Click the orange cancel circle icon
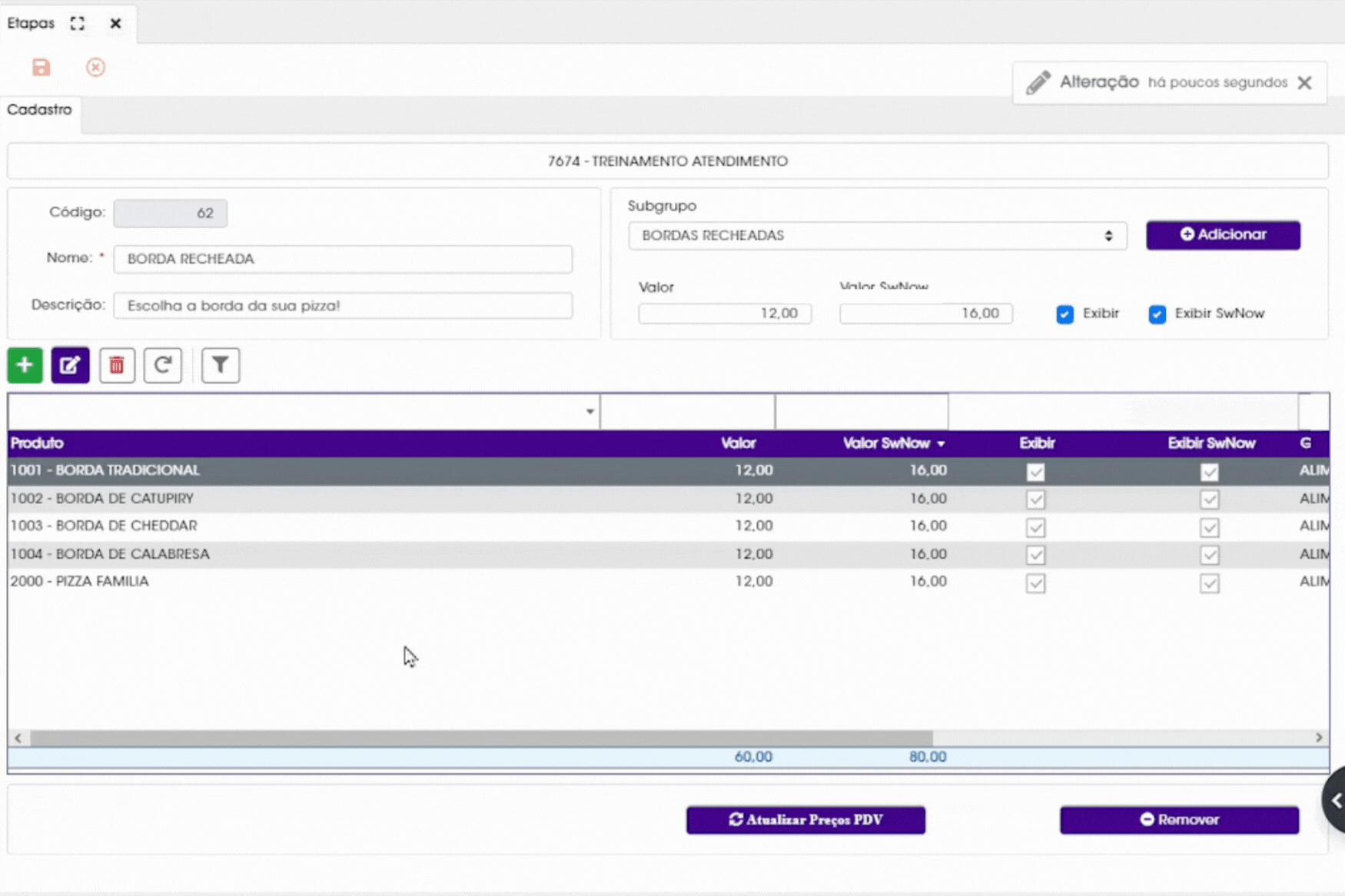The width and height of the screenshot is (1345, 896). (x=95, y=68)
